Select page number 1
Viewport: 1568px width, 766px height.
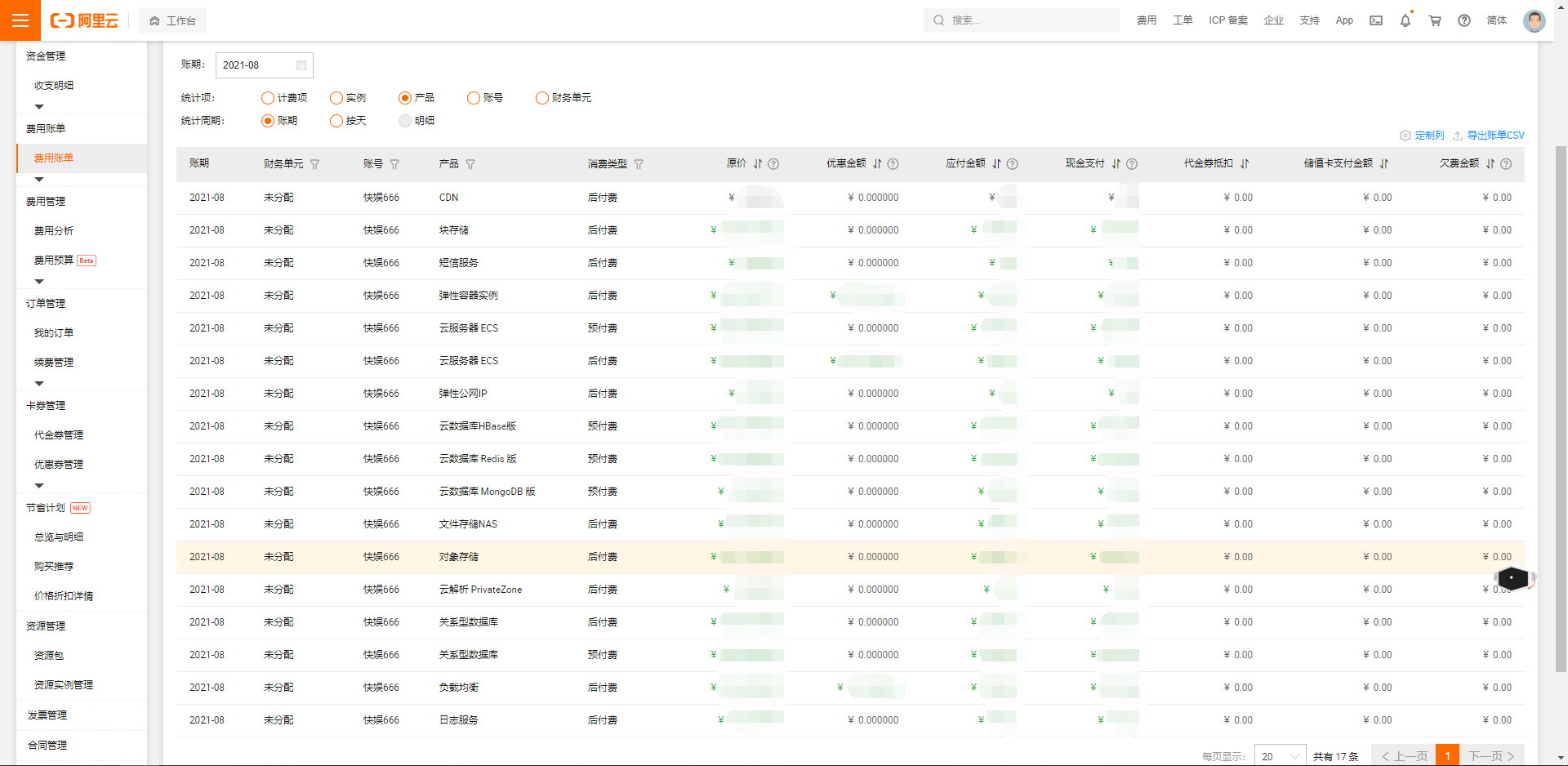coord(1448,756)
